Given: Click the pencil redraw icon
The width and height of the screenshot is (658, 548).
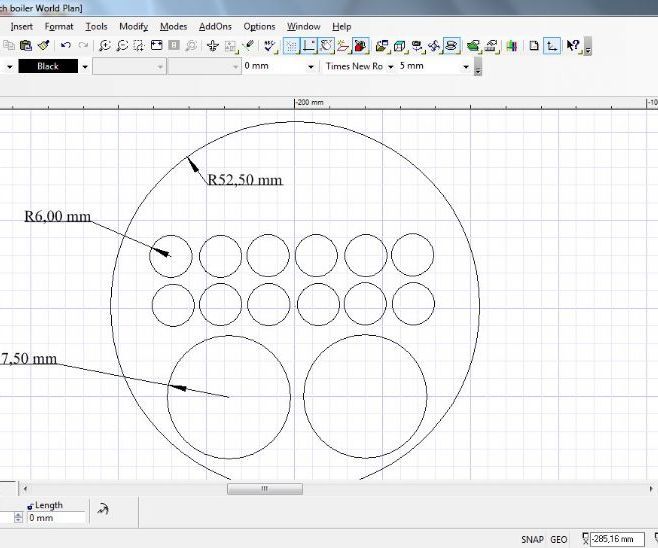Looking at the screenshot, I should click(x=249, y=45).
